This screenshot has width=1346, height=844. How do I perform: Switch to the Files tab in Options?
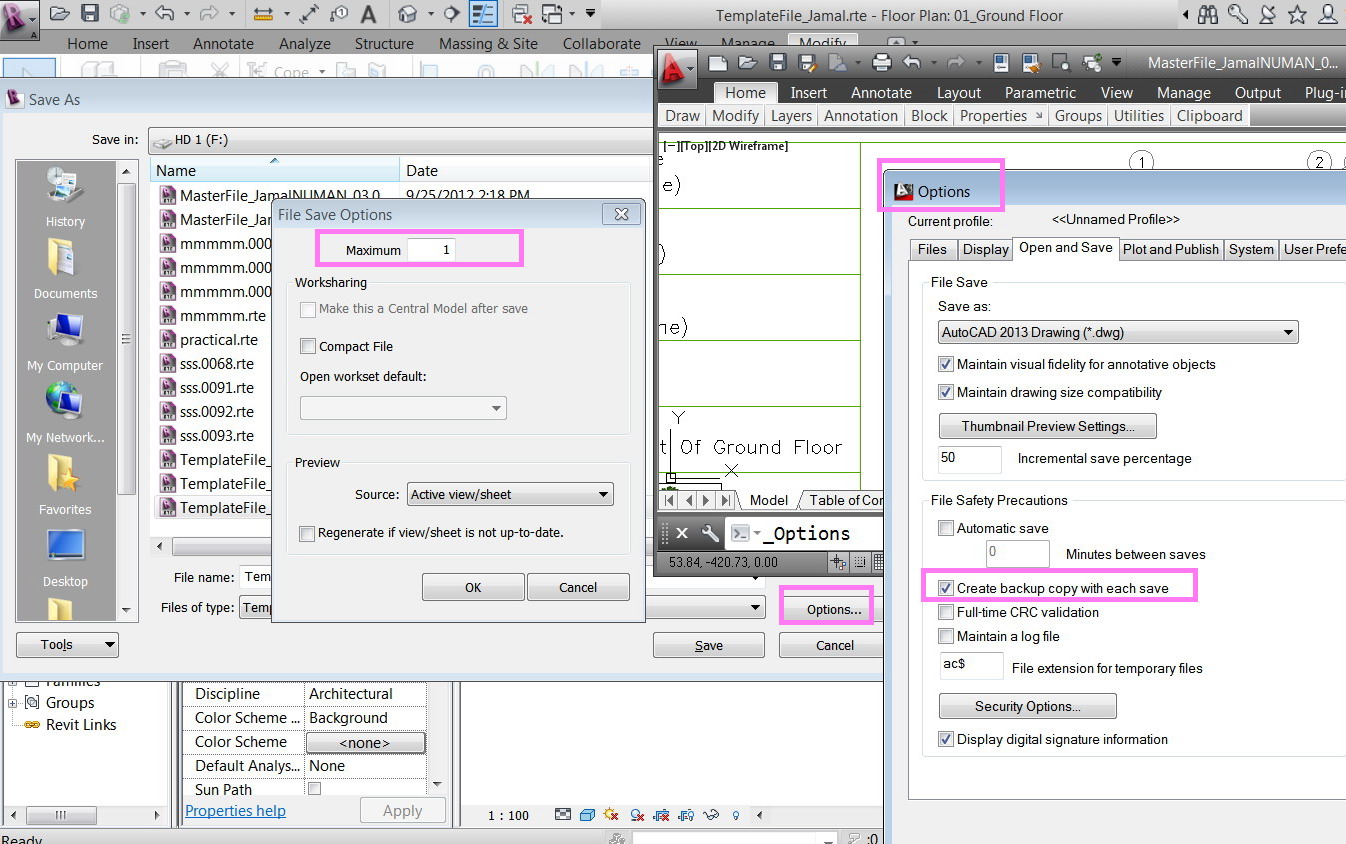pos(932,249)
